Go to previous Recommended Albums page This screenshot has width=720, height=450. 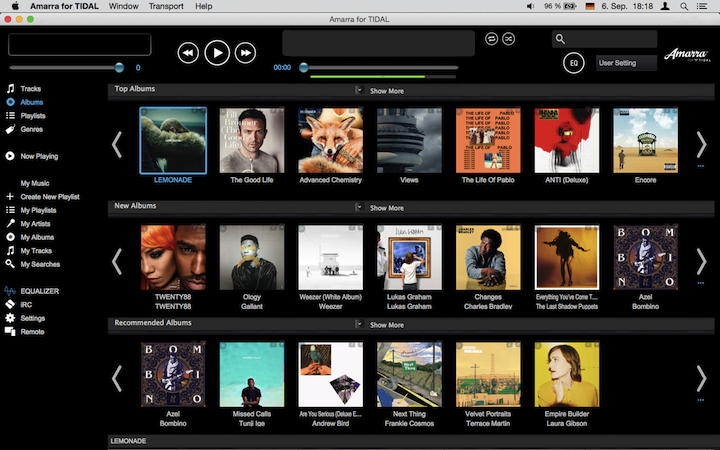[x=117, y=379]
